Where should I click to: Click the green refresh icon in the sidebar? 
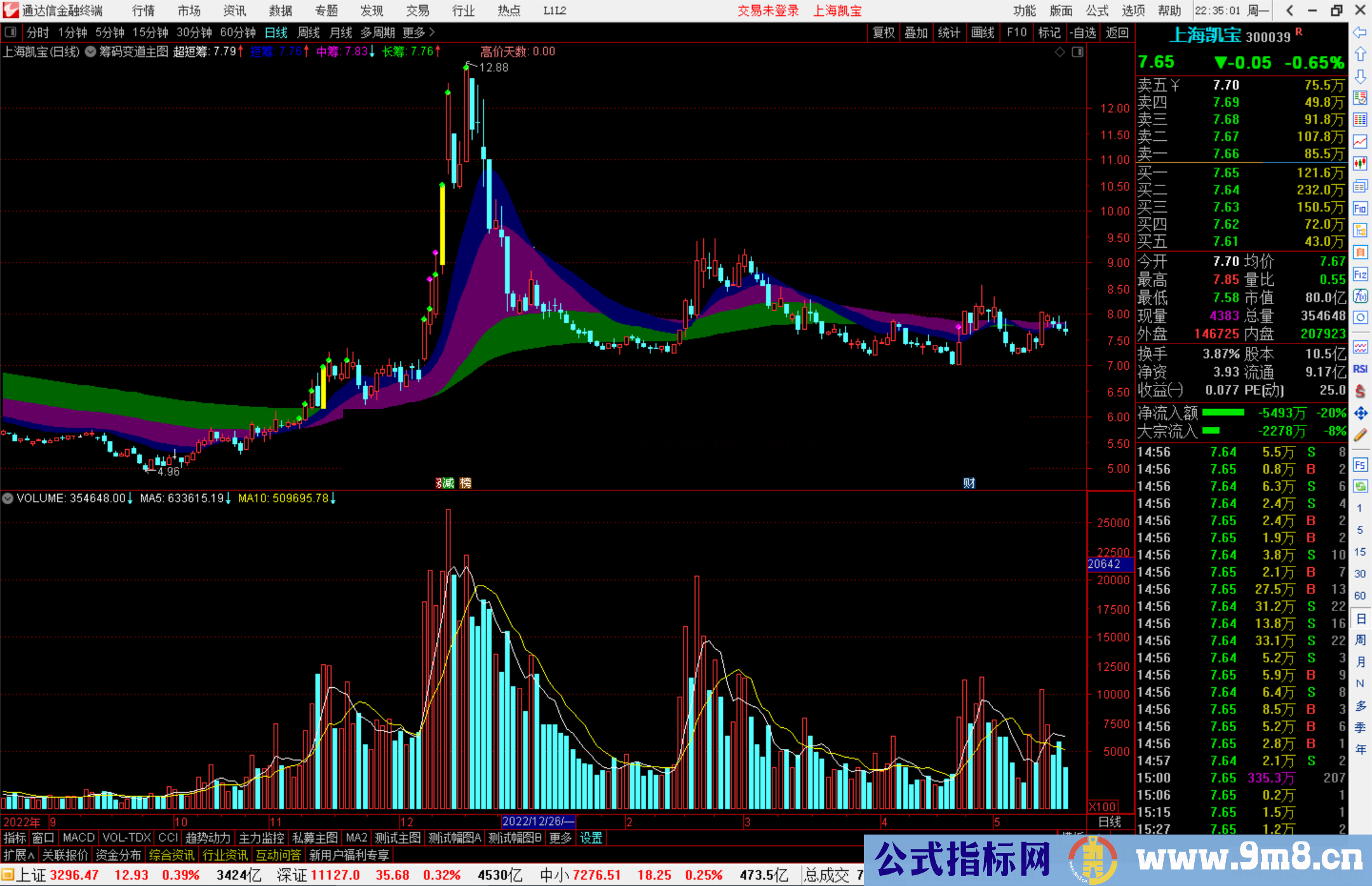(x=1360, y=487)
